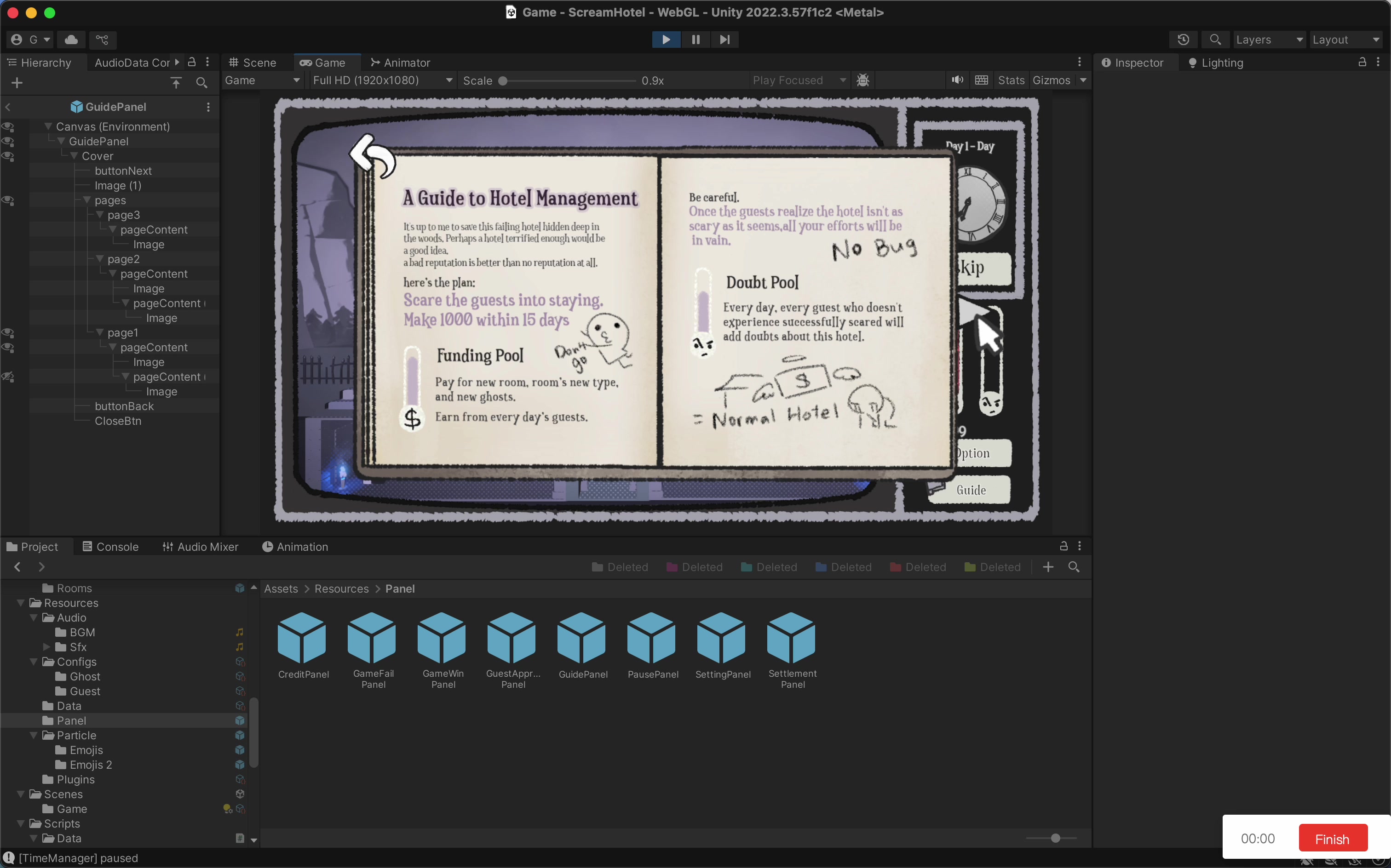Image resolution: width=1391 pixels, height=868 pixels.
Task: Open the Layers dropdown
Action: tap(1268, 40)
